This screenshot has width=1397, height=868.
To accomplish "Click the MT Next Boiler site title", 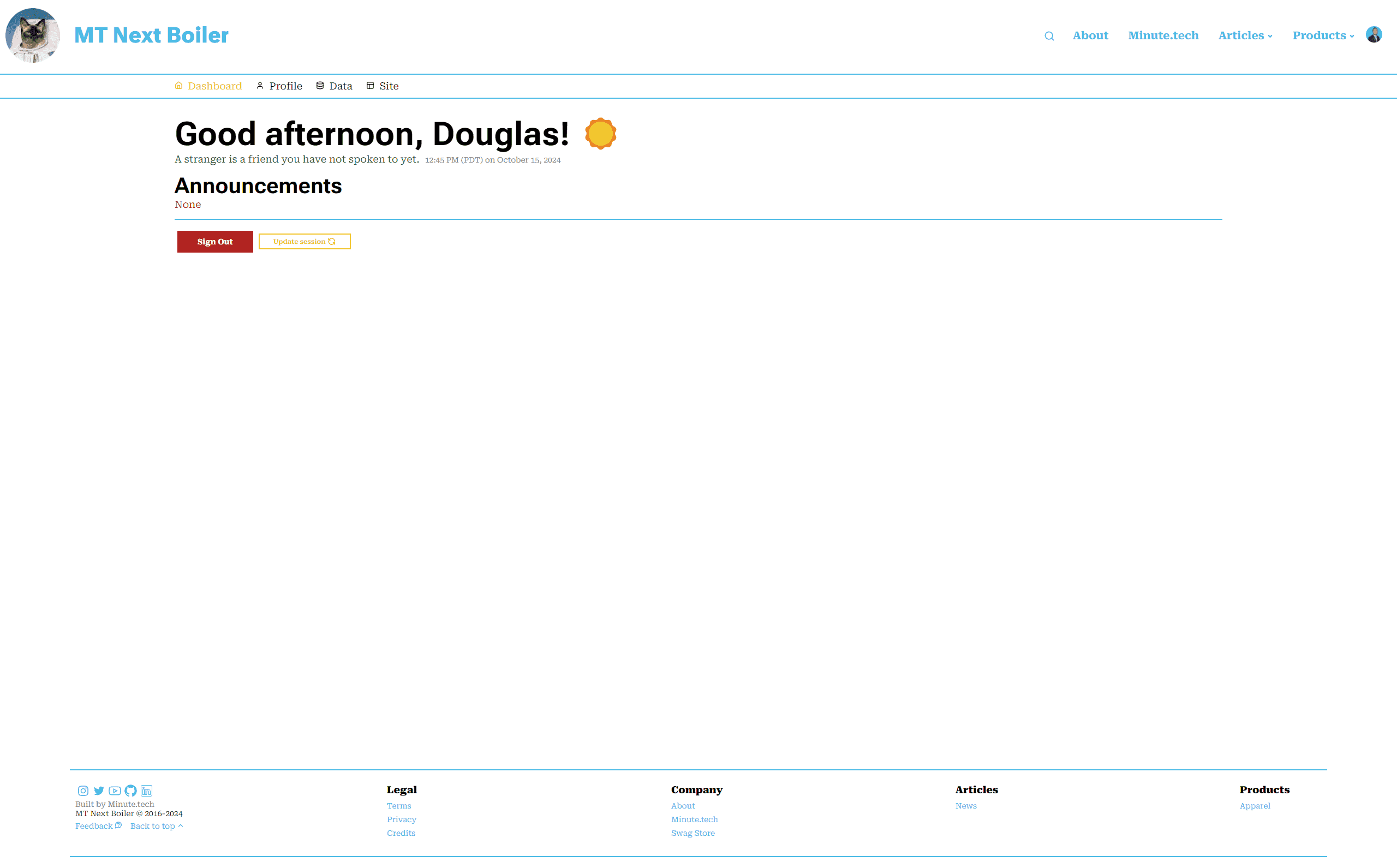I will (151, 35).
